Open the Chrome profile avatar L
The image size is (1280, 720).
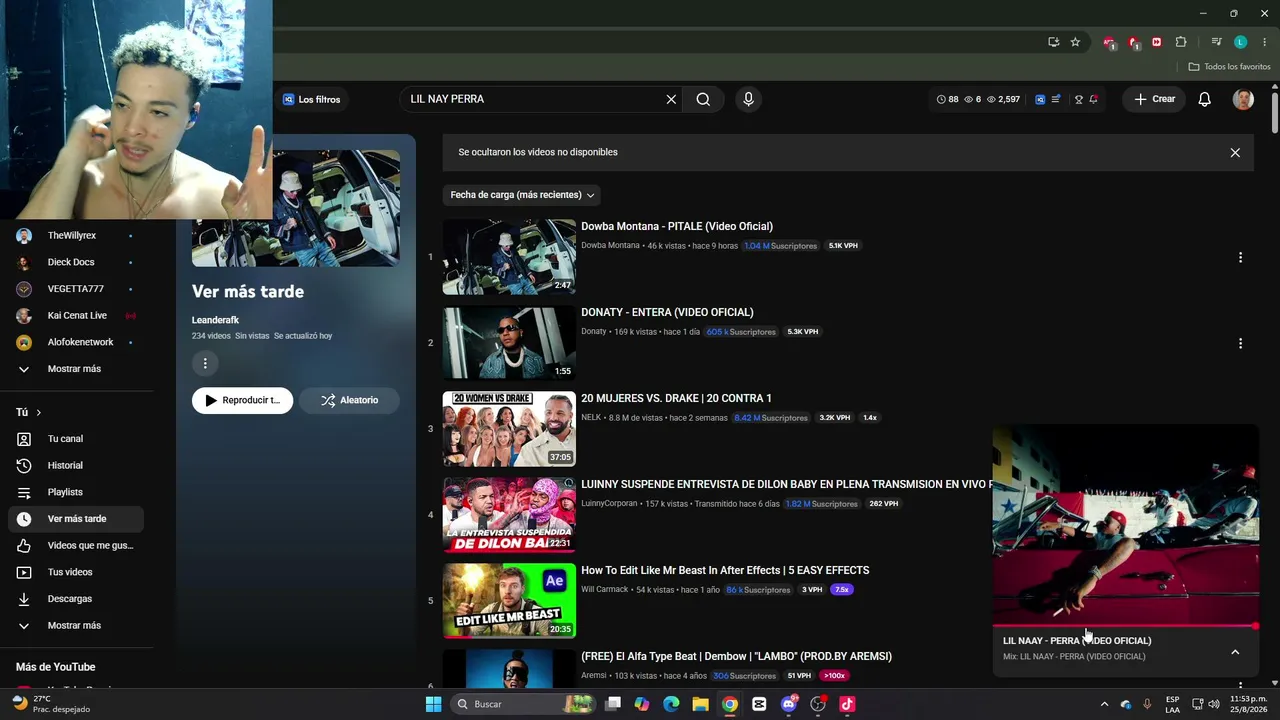click(1240, 42)
